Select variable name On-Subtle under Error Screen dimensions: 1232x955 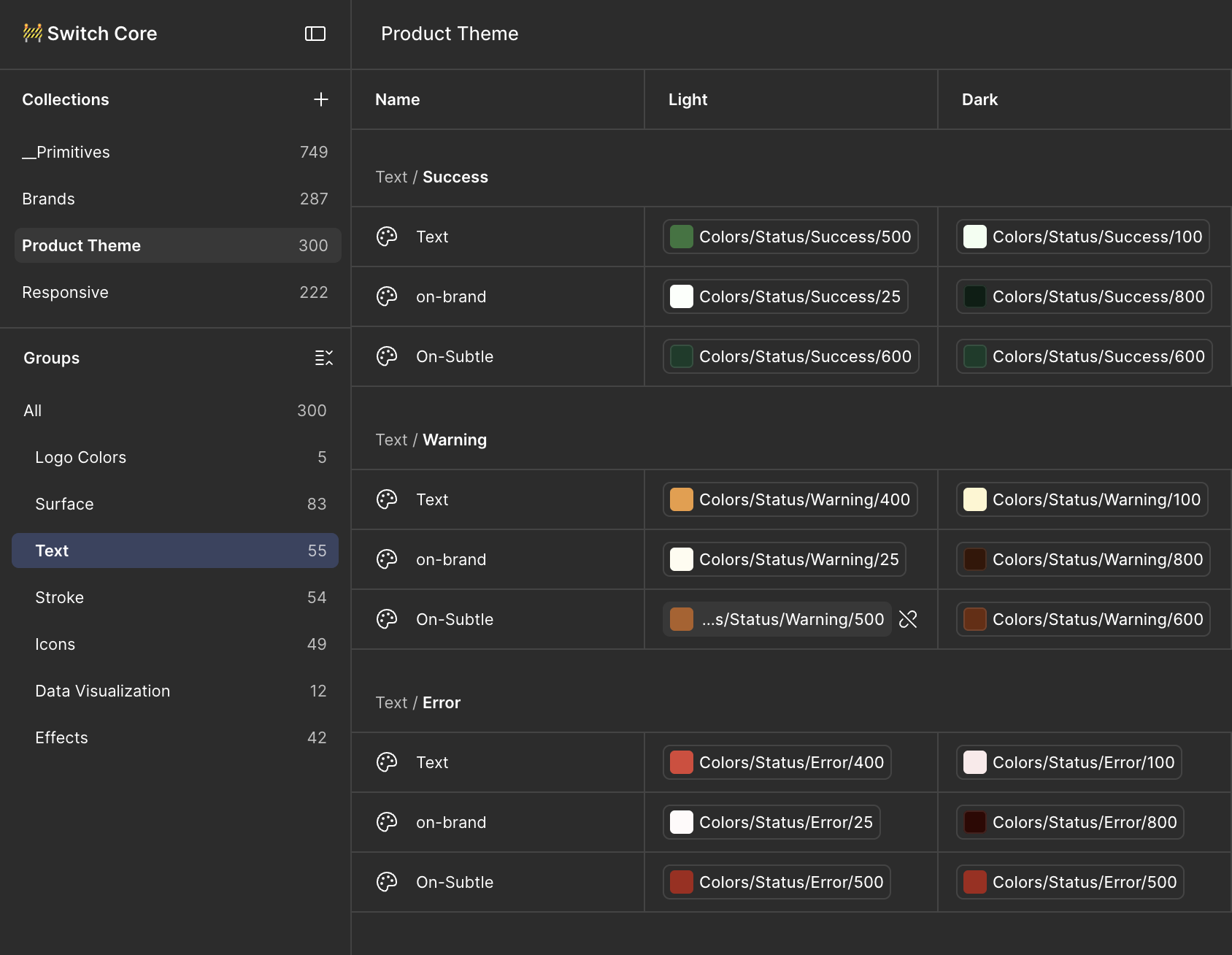[x=455, y=882]
